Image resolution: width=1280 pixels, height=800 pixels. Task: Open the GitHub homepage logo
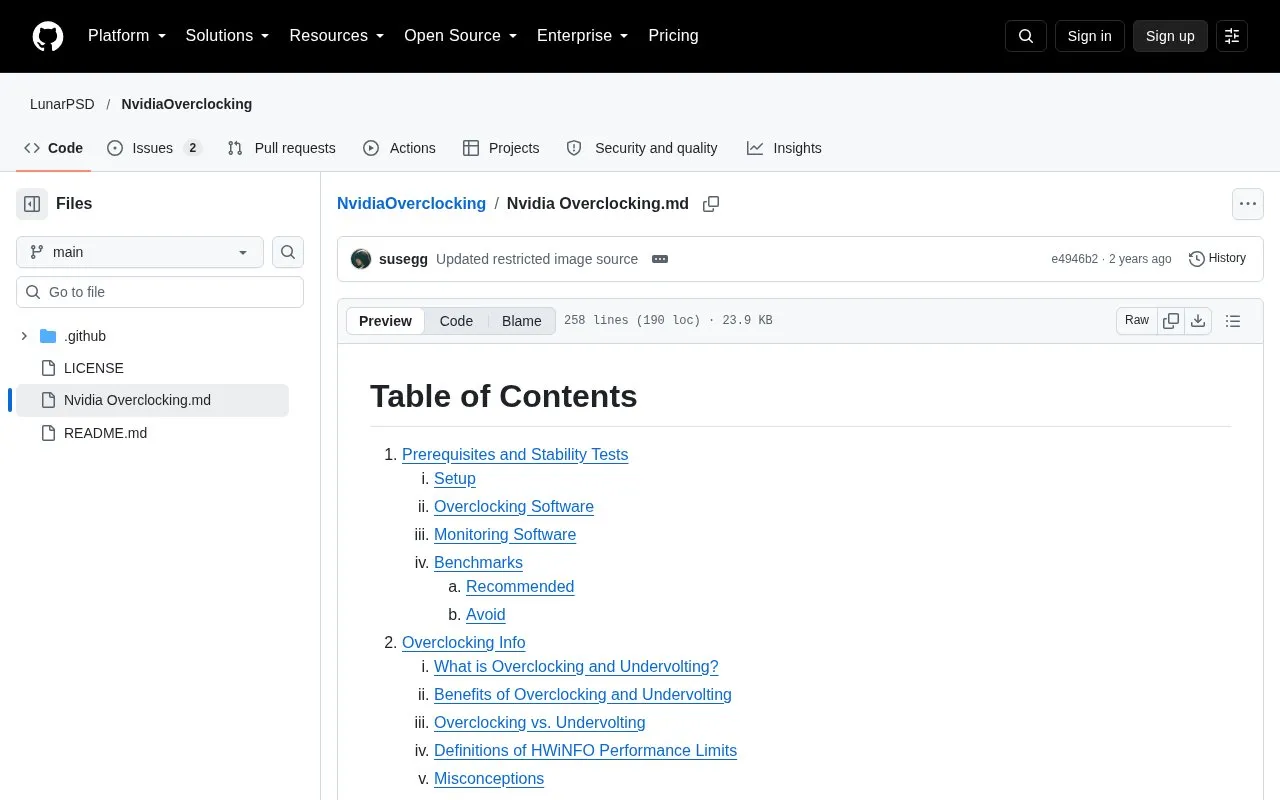(48, 36)
